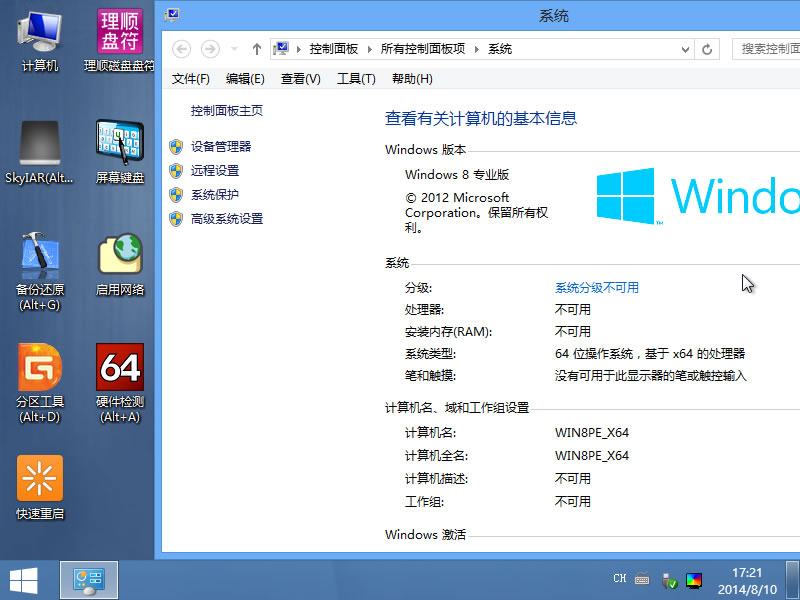This screenshot has height=600, width=800.
Task: Open the 查看(V) menu
Action: tap(301, 79)
